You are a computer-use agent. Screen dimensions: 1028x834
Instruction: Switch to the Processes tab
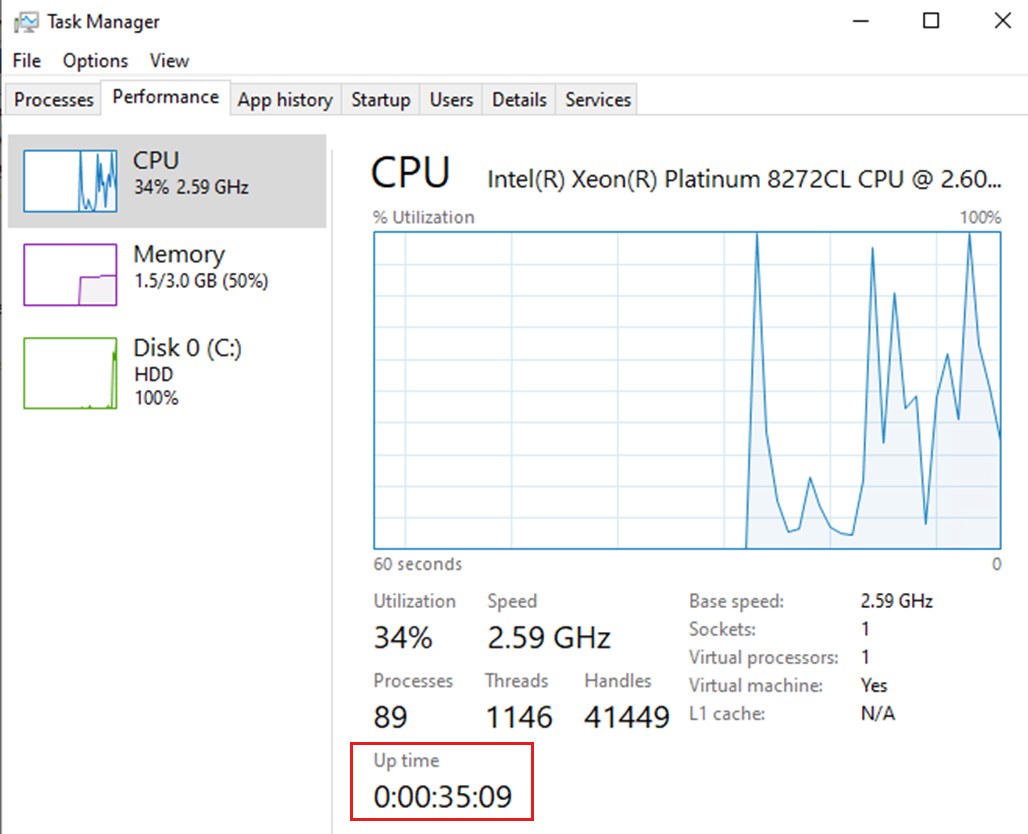coord(52,99)
